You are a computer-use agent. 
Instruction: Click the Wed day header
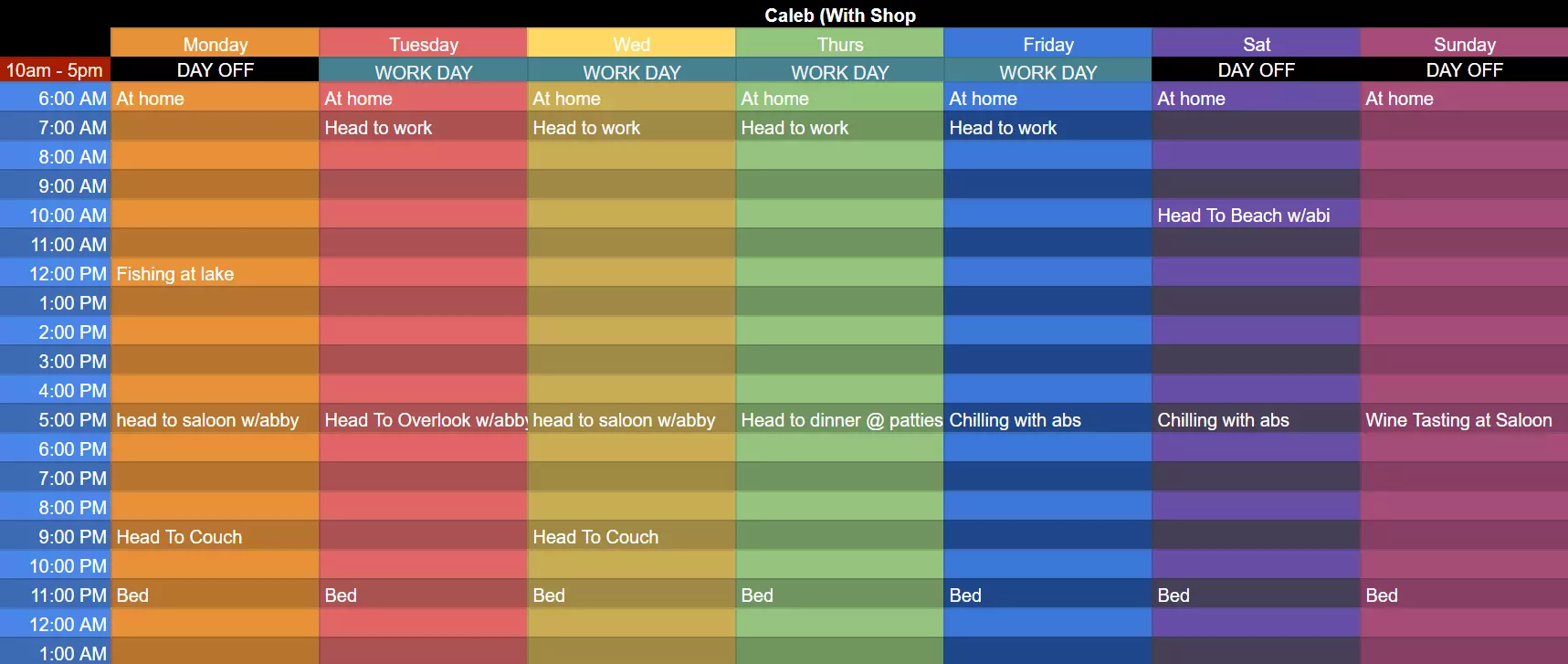pyautogui.click(x=631, y=44)
